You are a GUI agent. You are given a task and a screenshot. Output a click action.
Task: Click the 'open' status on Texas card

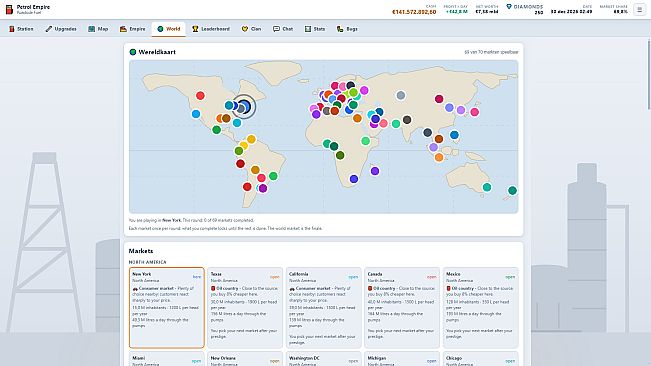274,277
